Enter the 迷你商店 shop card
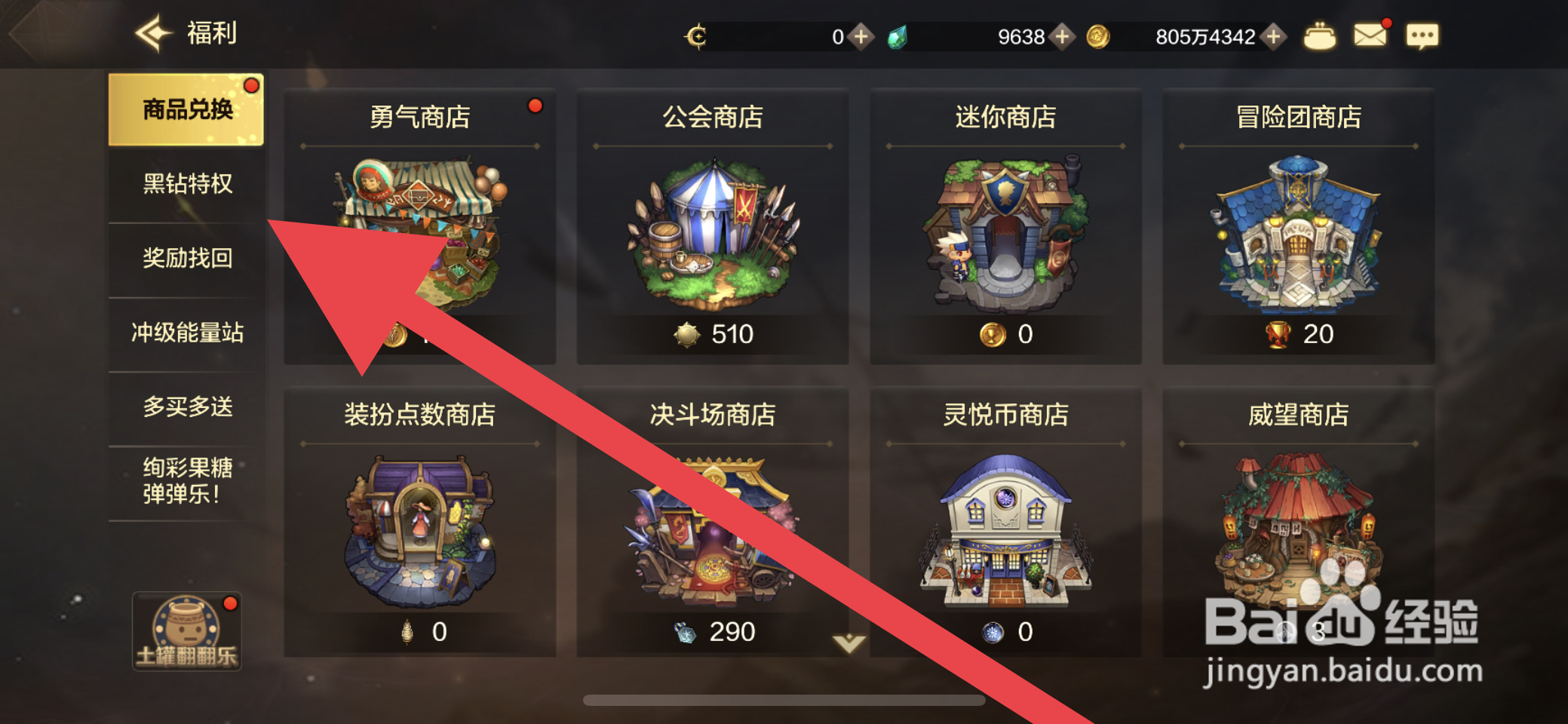Image resolution: width=1568 pixels, height=724 pixels. click(1005, 226)
